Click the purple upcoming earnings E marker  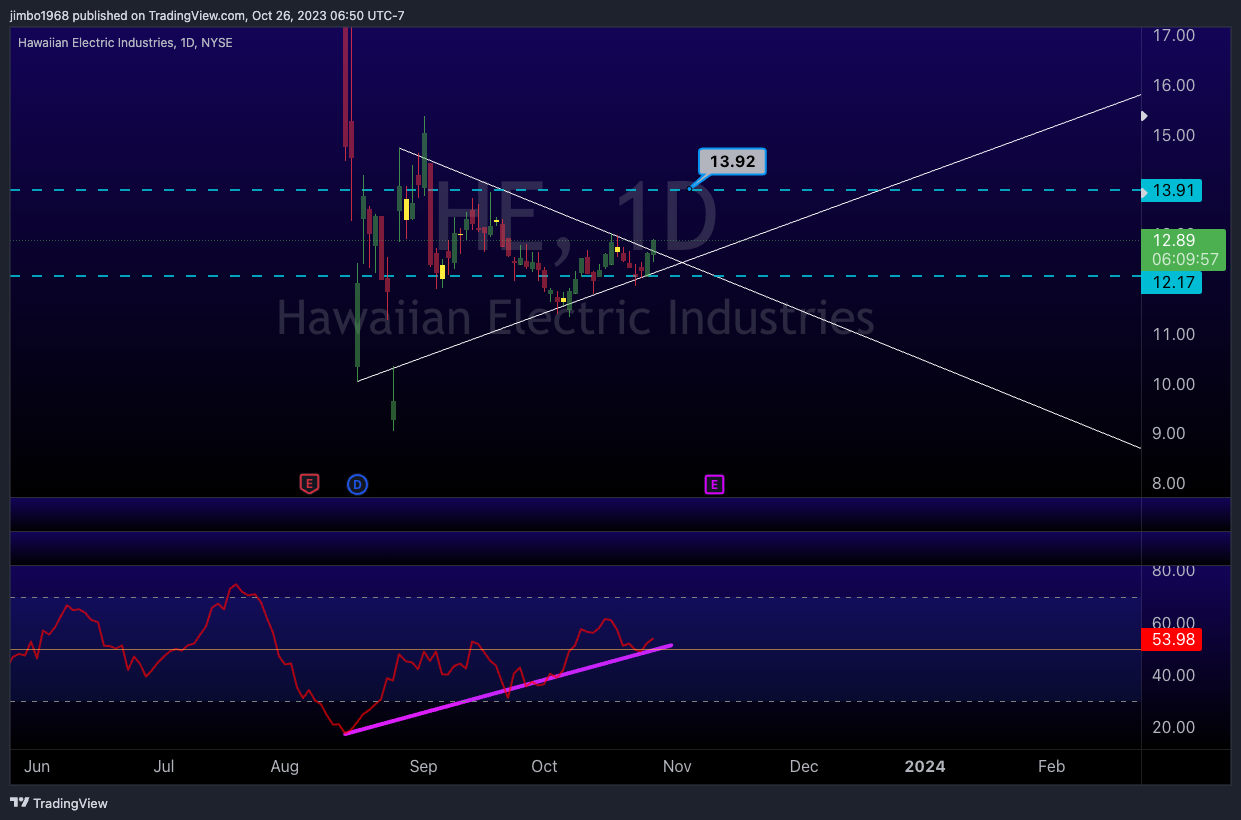[714, 485]
